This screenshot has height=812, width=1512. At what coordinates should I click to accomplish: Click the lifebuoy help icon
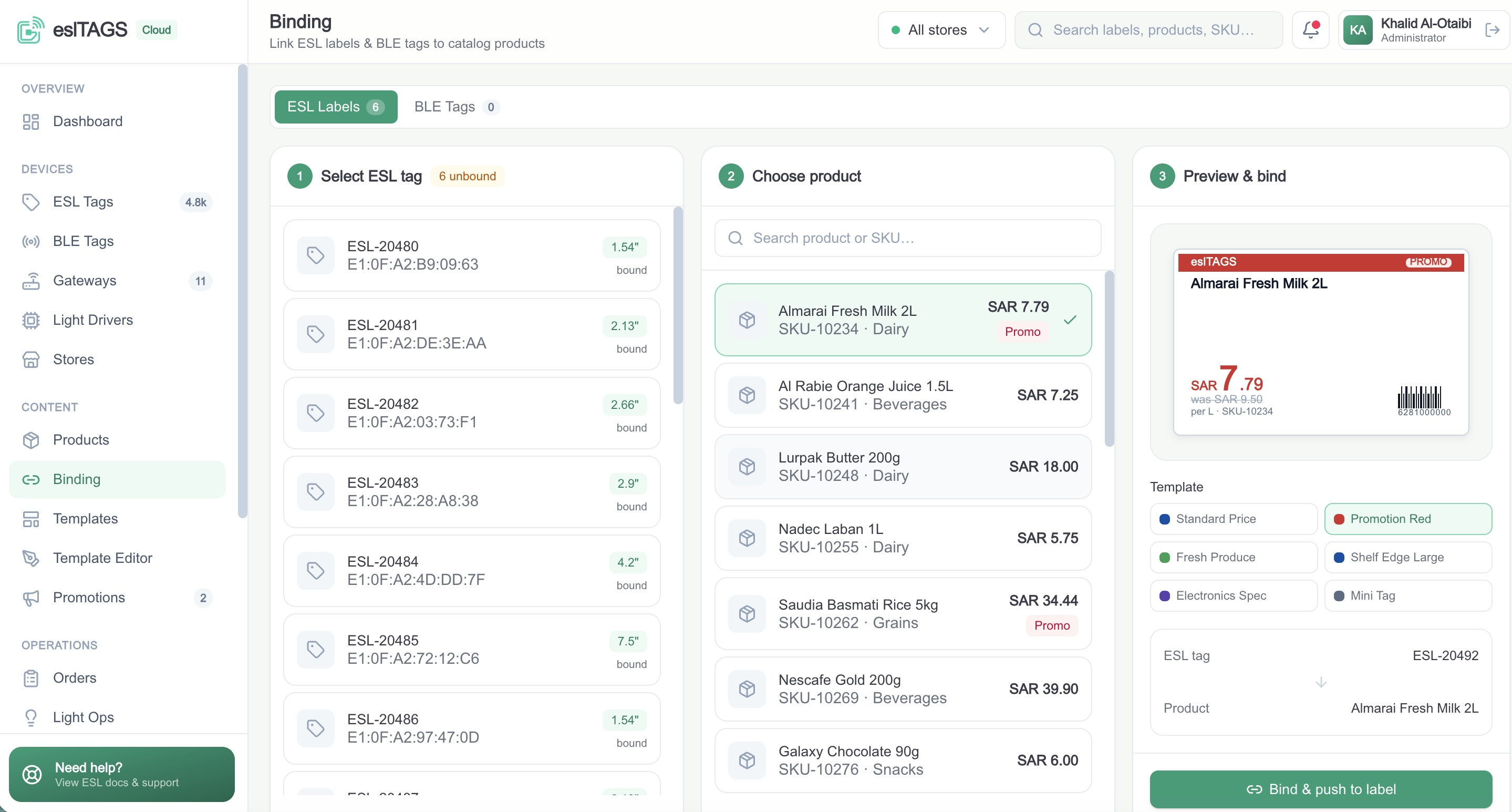pos(32,775)
